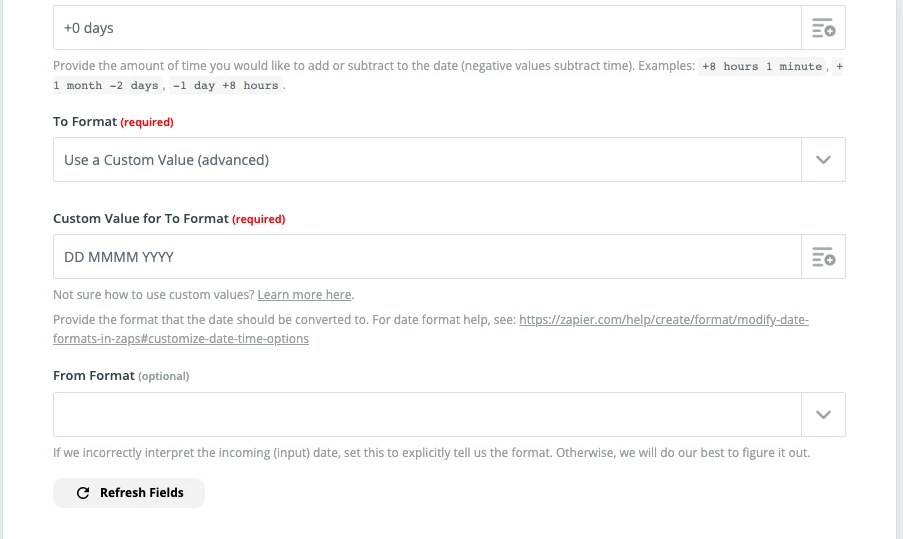Focus the empty From Format field
The image size is (903, 539).
[427, 415]
